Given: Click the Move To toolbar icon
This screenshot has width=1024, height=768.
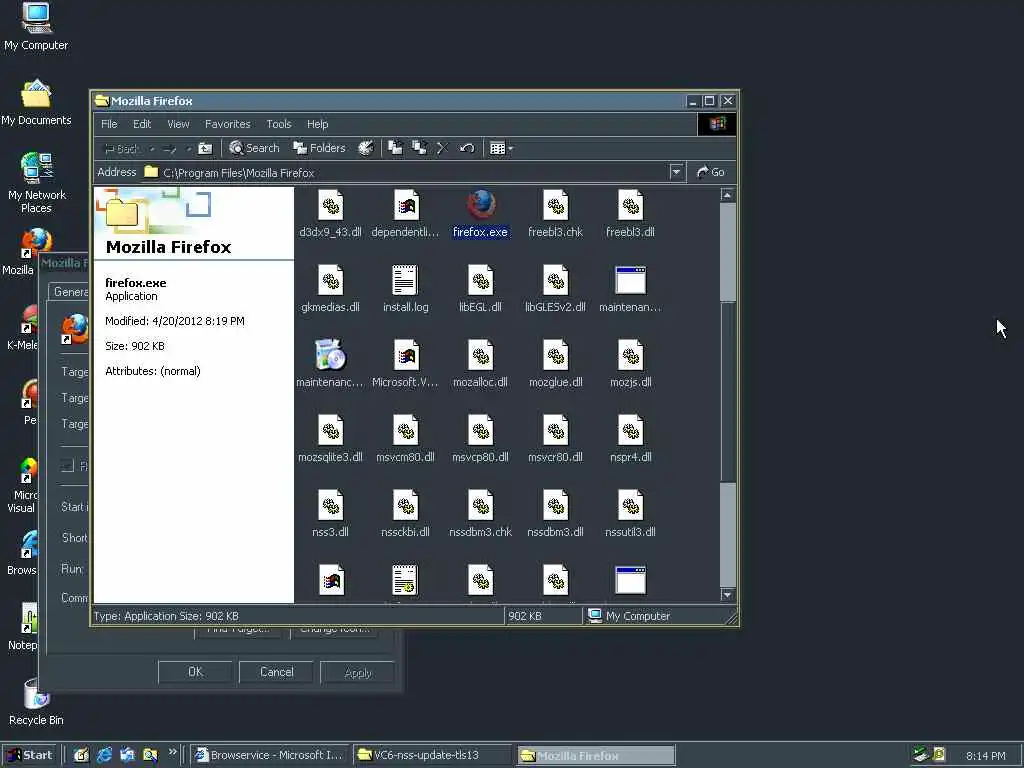Looking at the screenshot, I should point(395,148).
